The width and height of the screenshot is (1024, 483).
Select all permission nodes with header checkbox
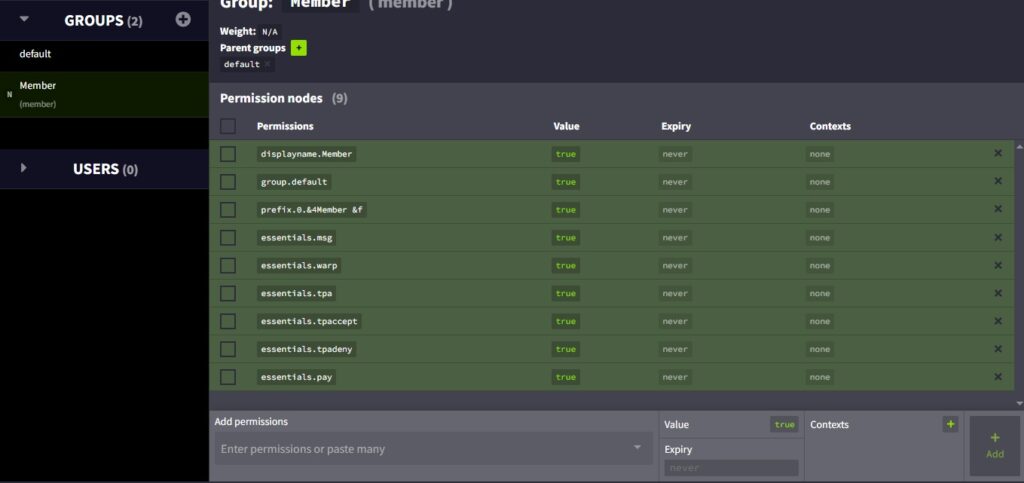228,126
